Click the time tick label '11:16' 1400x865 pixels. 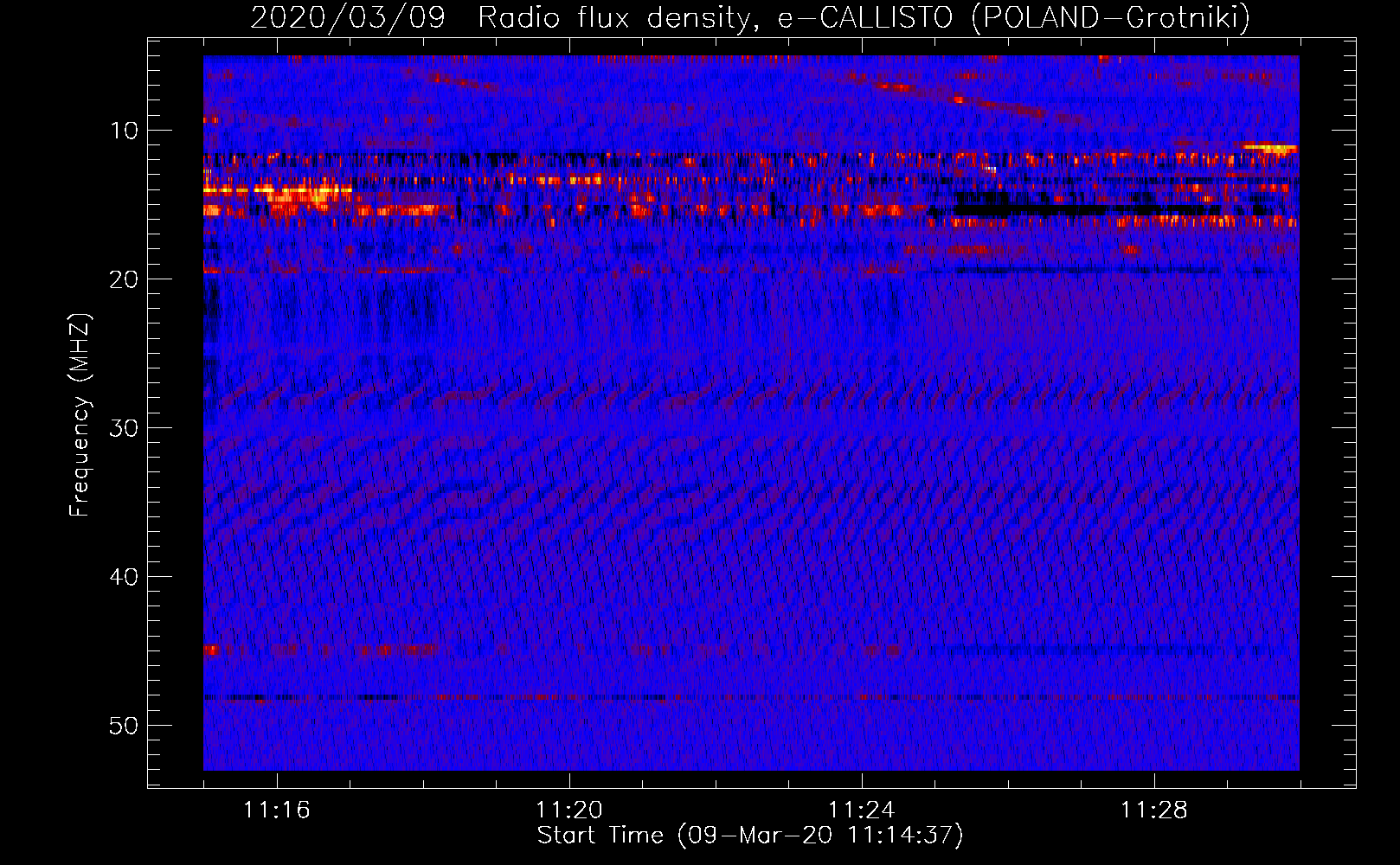pyautogui.click(x=277, y=810)
